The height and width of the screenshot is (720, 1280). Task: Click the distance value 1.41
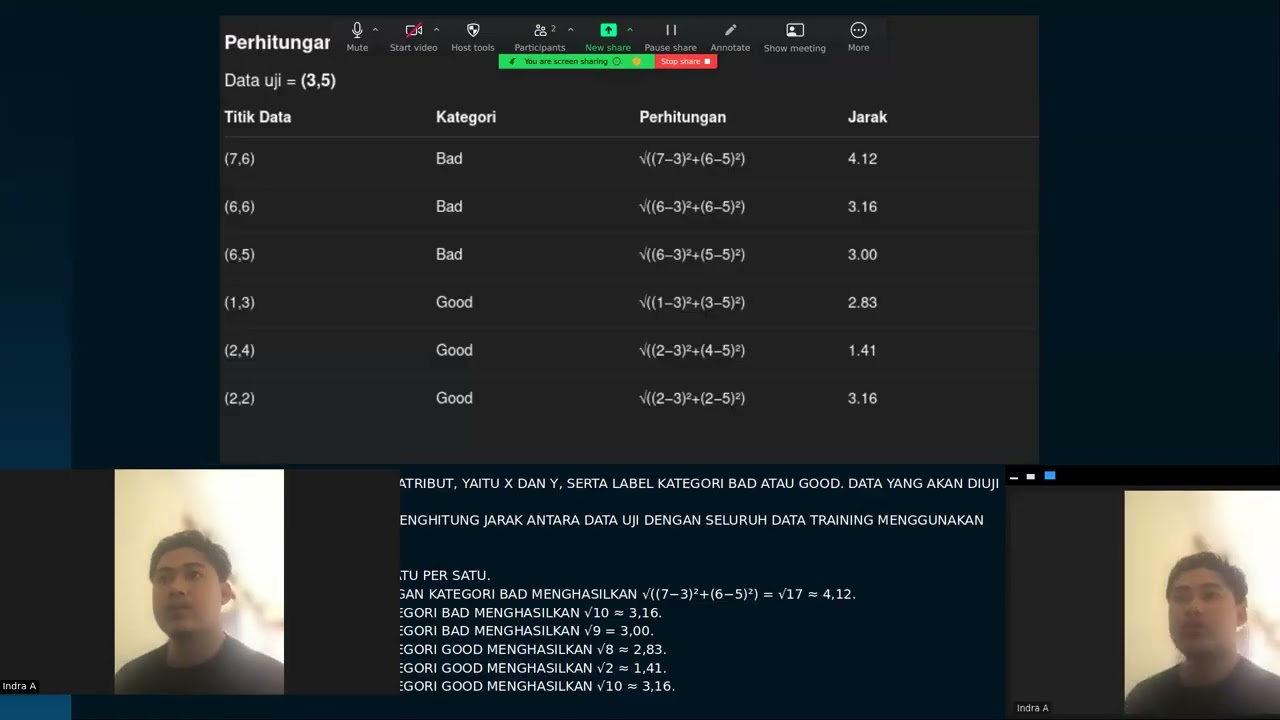coord(862,351)
